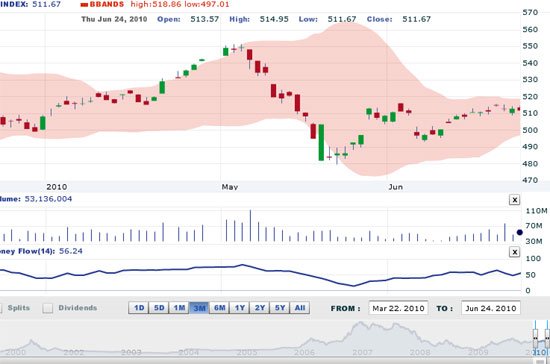This screenshot has height=364, width=550.
Task: Select the 5D time range
Action: coord(159,308)
